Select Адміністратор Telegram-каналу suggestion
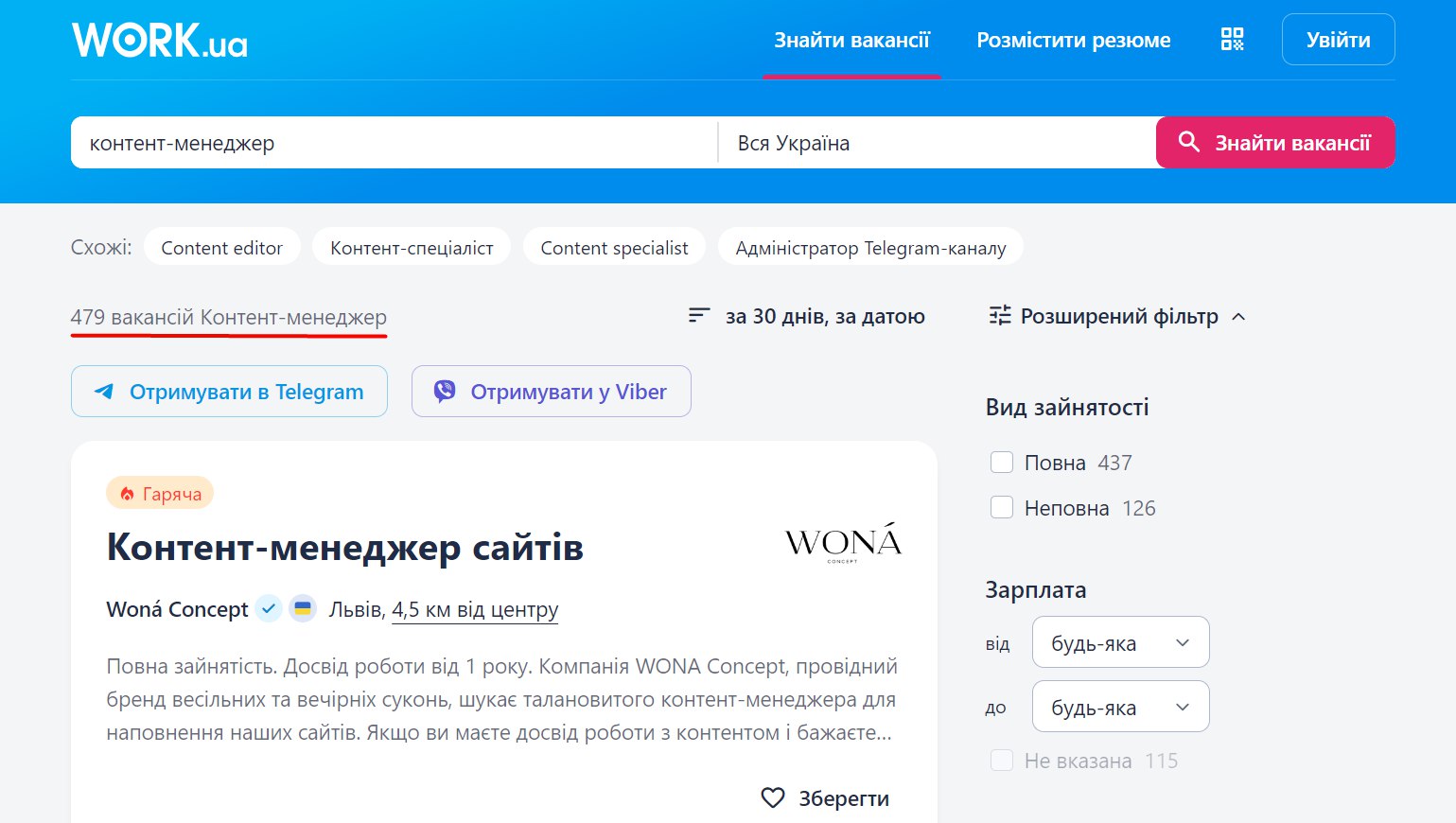This screenshot has width=1456, height=823. click(x=870, y=248)
